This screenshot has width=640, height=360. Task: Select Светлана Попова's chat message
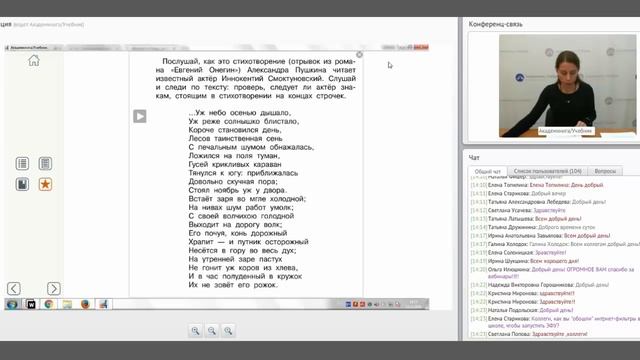tap(529, 334)
